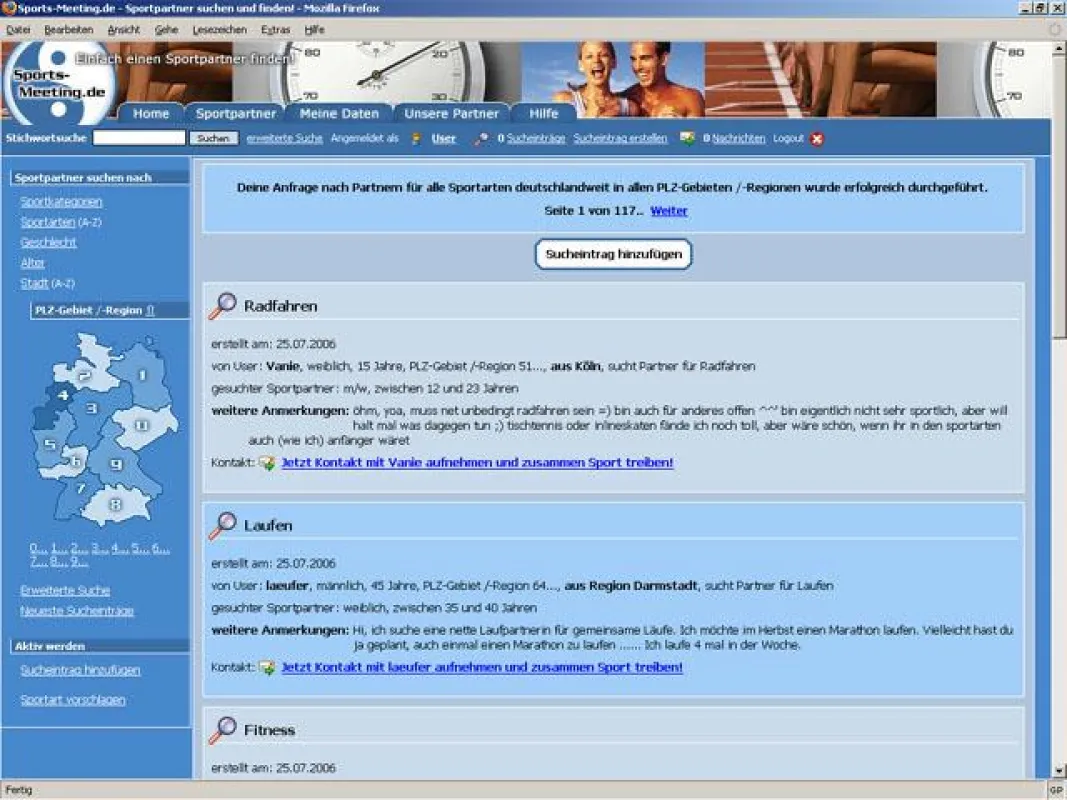Filter by Geschlecht in the sidebar
This screenshot has width=1067, height=800.
pos(48,242)
